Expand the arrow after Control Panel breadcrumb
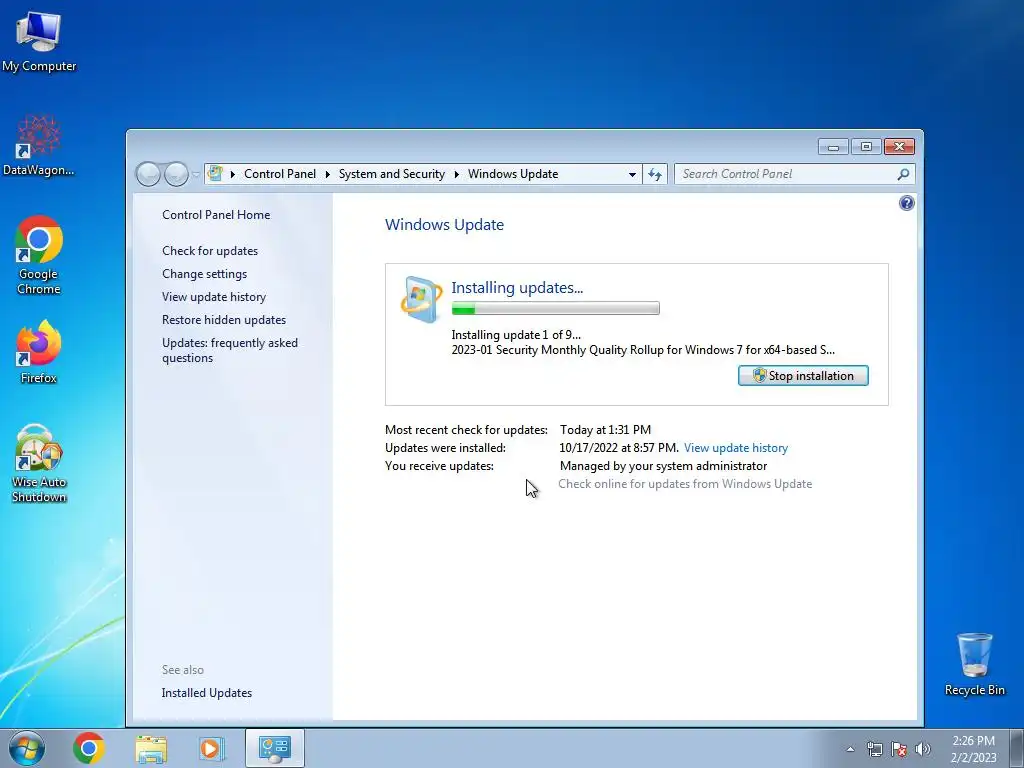Screen dimensions: 1024x768 327,174
